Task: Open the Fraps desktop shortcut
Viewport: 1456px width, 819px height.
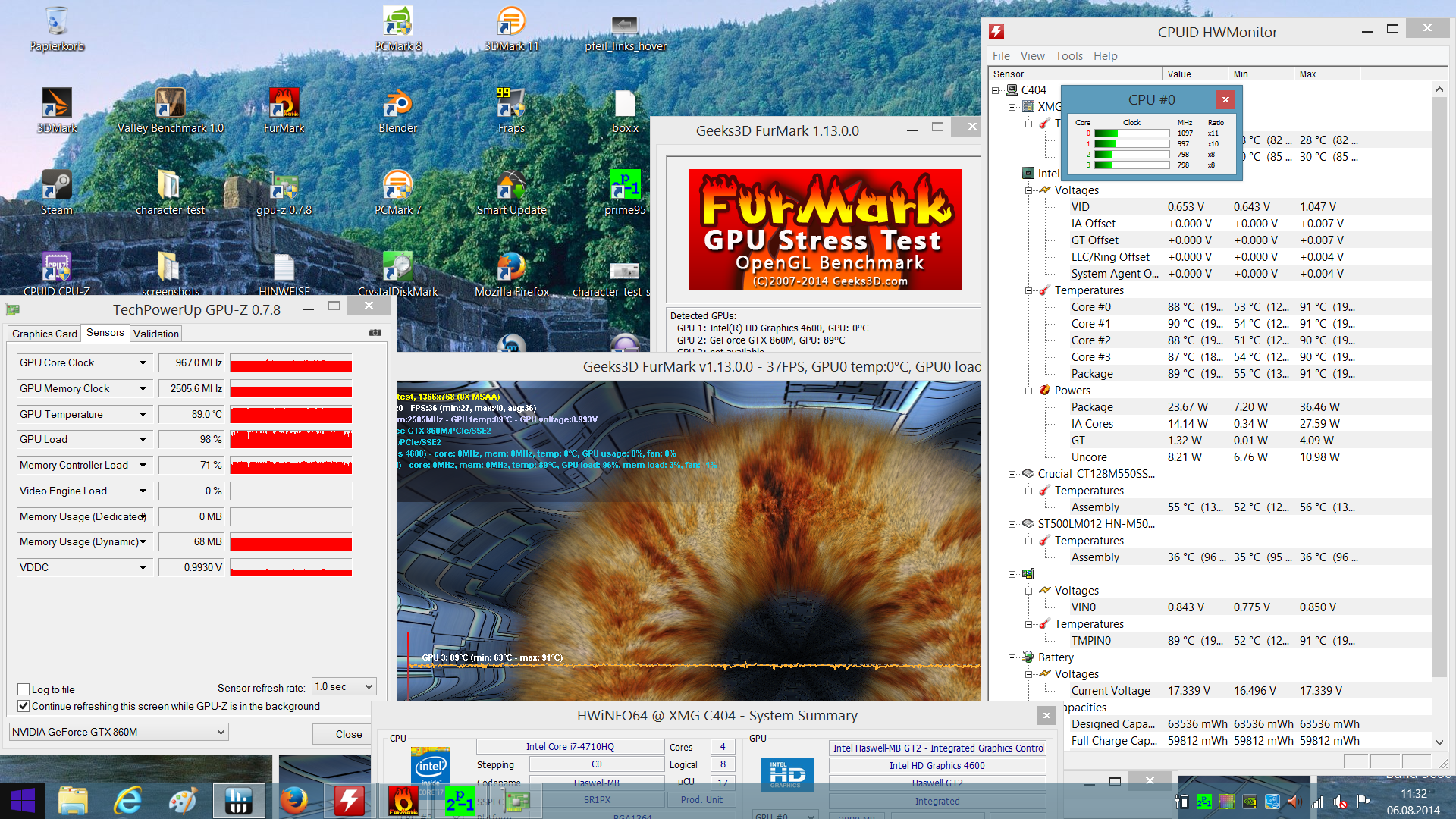Action: click(x=512, y=111)
